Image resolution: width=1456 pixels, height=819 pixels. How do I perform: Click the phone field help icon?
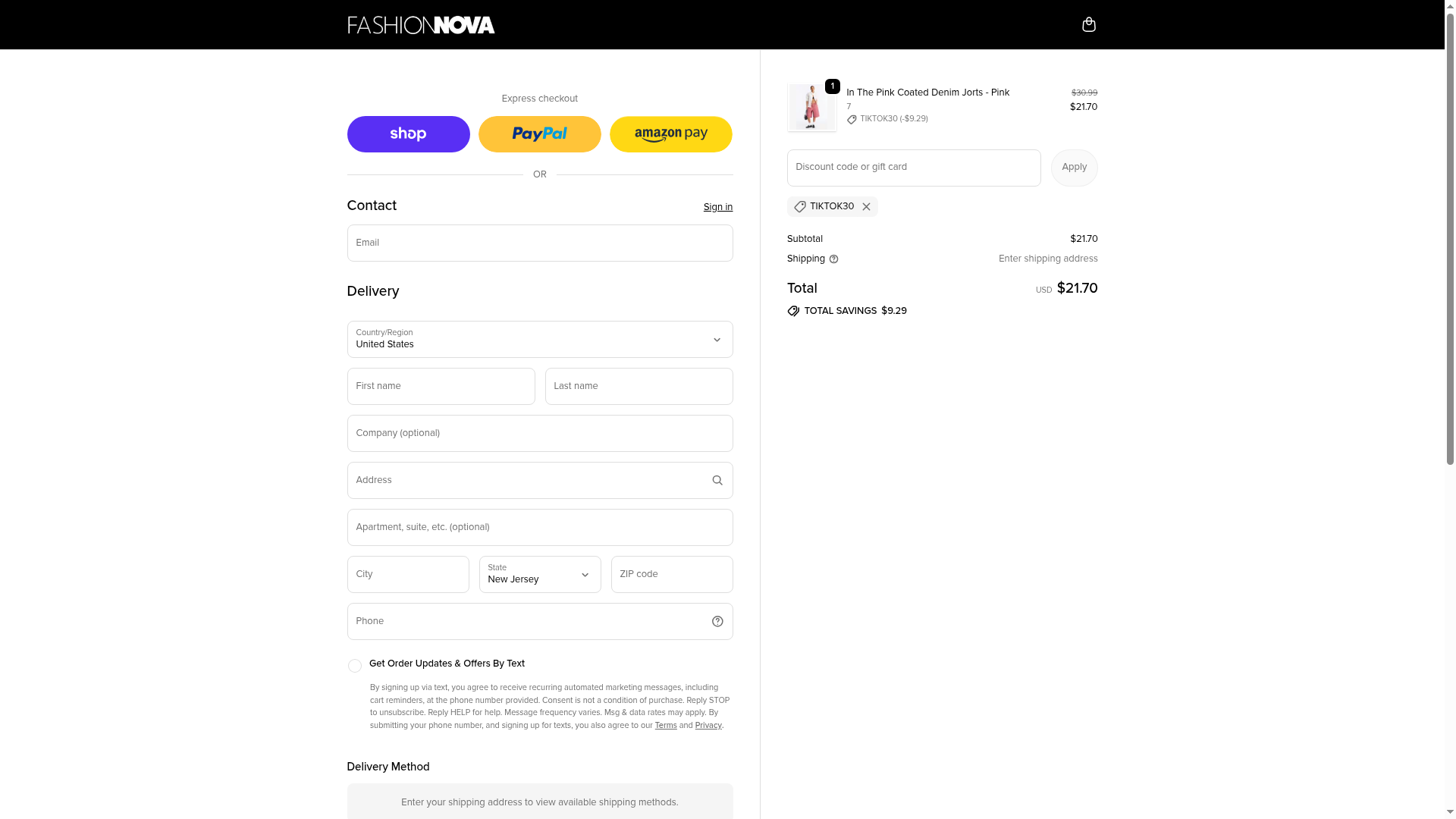(717, 622)
